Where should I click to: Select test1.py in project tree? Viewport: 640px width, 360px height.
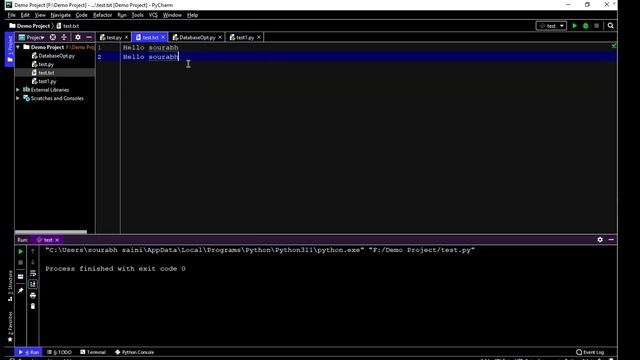point(44,81)
